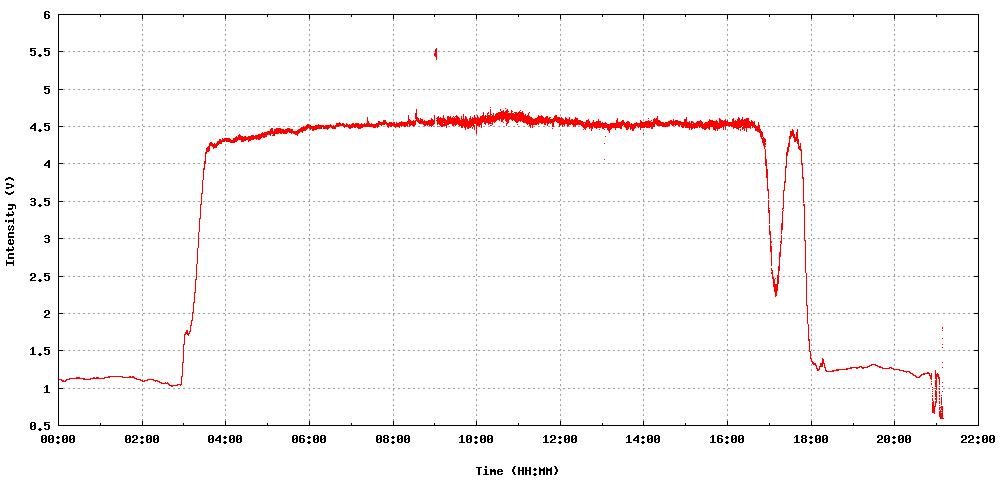Click the y-axis tick label 3.5
Screen dimensions: 1000x480
click(x=41, y=201)
